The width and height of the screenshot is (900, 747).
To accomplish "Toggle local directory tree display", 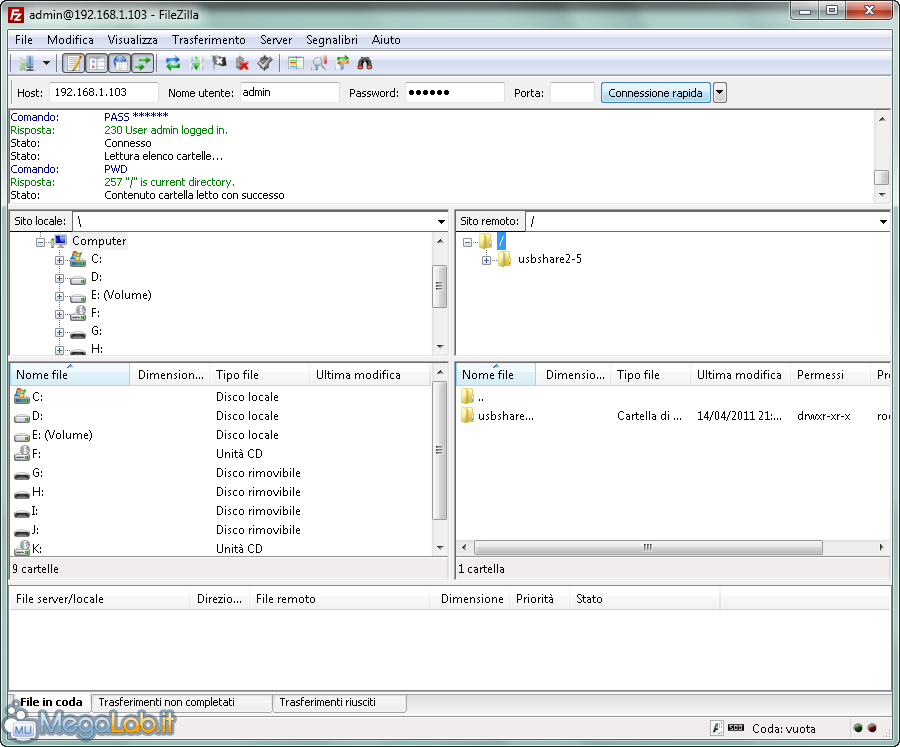I will pyautogui.click(x=97, y=63).
